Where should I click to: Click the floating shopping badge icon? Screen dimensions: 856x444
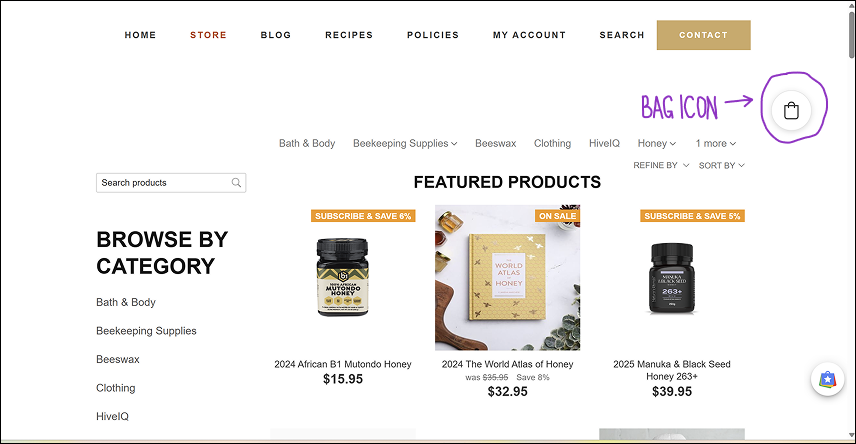click(x=827, y=380)
